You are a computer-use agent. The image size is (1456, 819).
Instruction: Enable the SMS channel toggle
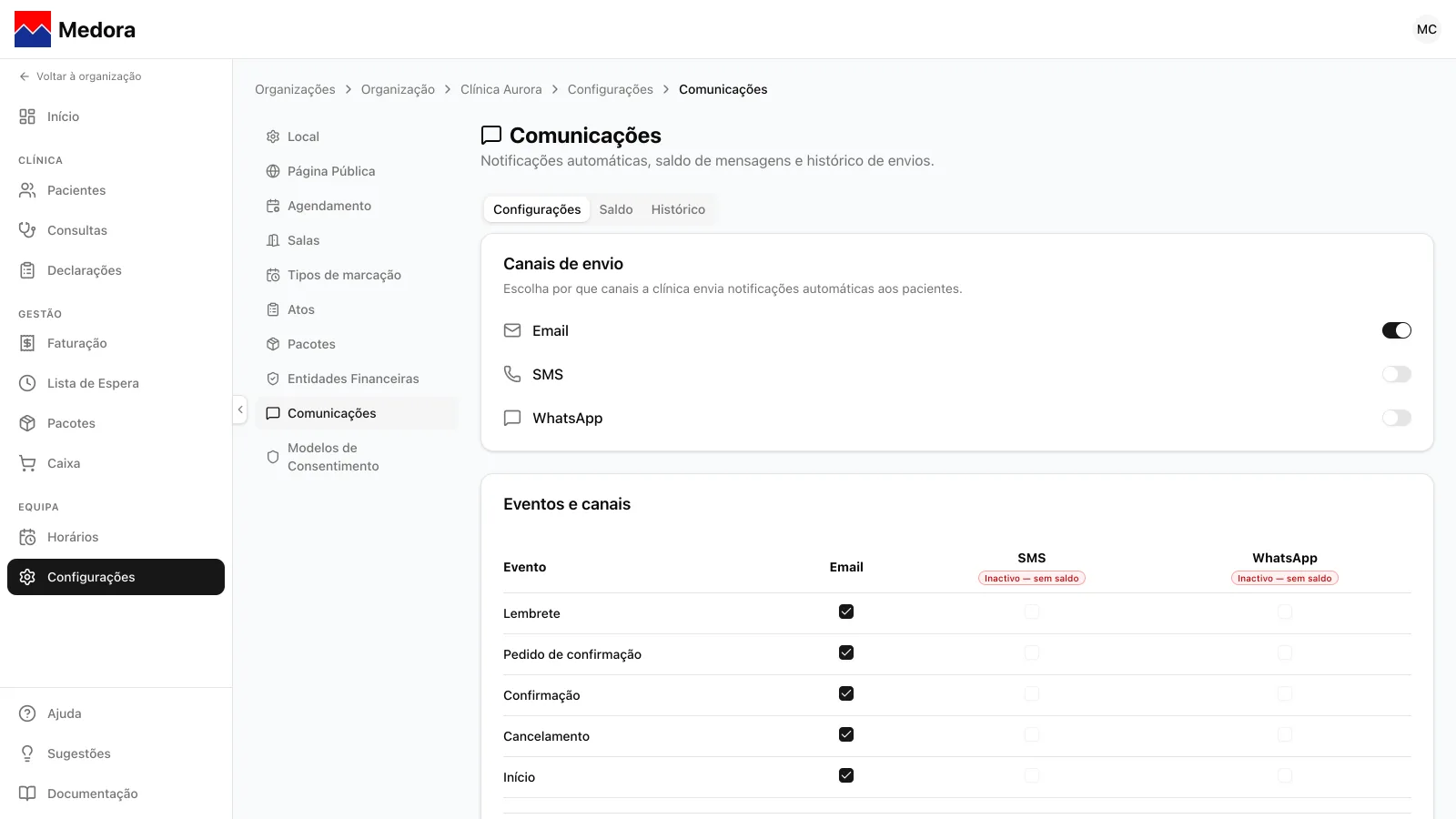(1397, 374)
